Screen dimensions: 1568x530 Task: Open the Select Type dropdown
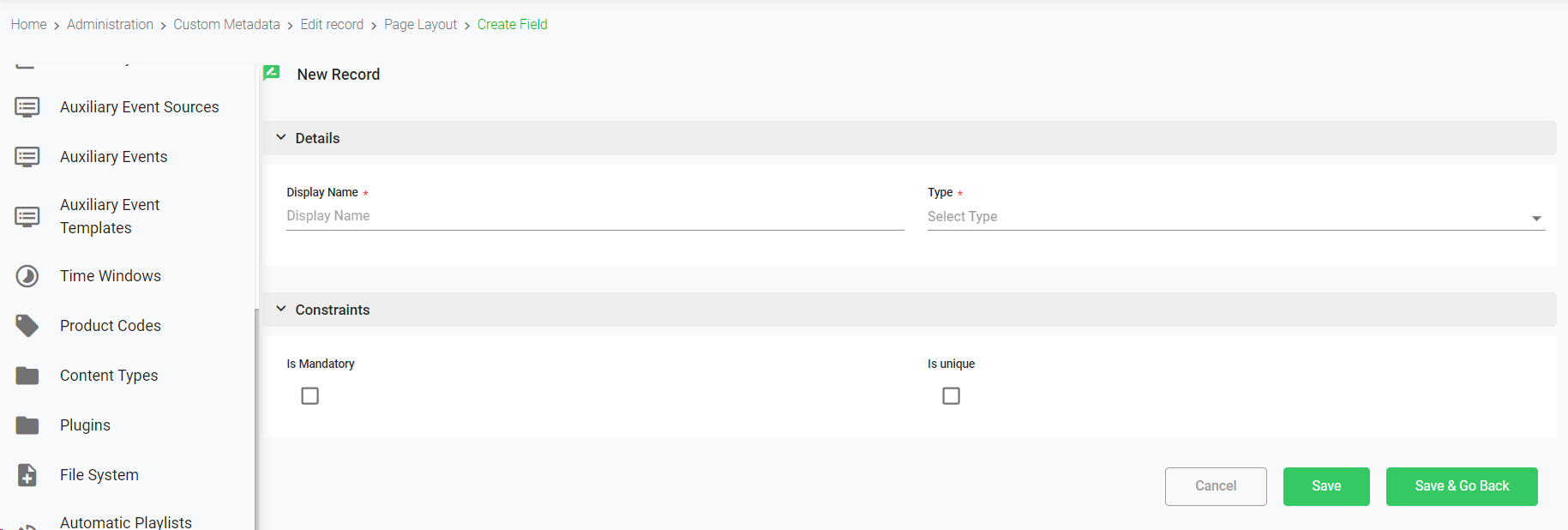1235,217
